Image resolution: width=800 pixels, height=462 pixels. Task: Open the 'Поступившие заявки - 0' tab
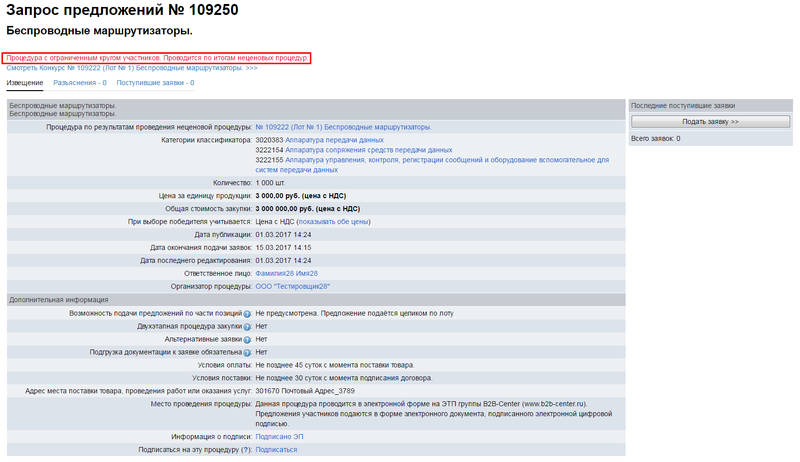pos(155,83)
